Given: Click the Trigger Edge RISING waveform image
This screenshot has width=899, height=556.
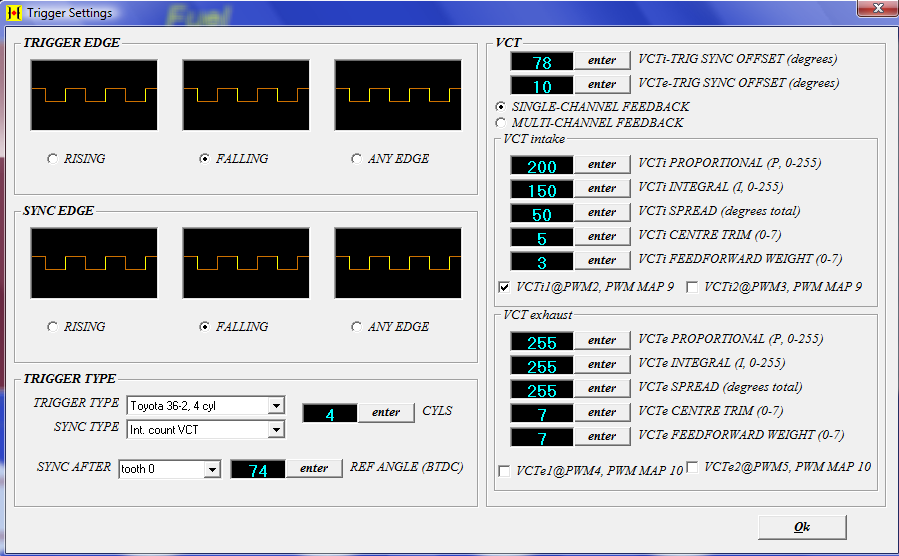Looking at the screenshot, I should tap(94, 95).
